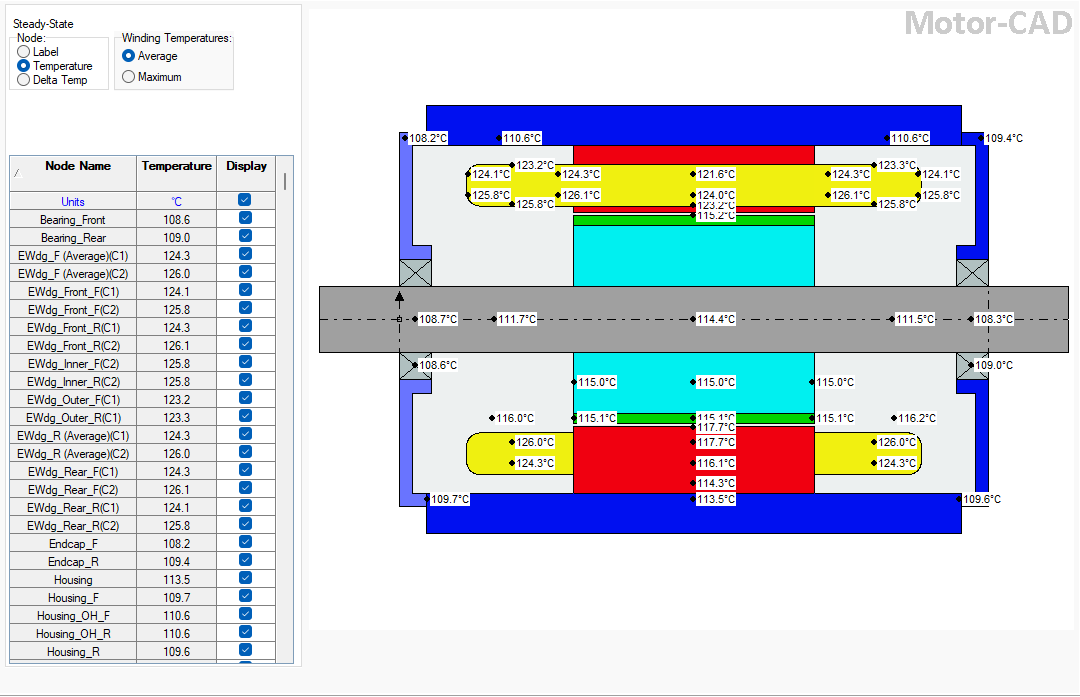
Task: Toggle the Units row display checkbox
Action: coord(245,200)
